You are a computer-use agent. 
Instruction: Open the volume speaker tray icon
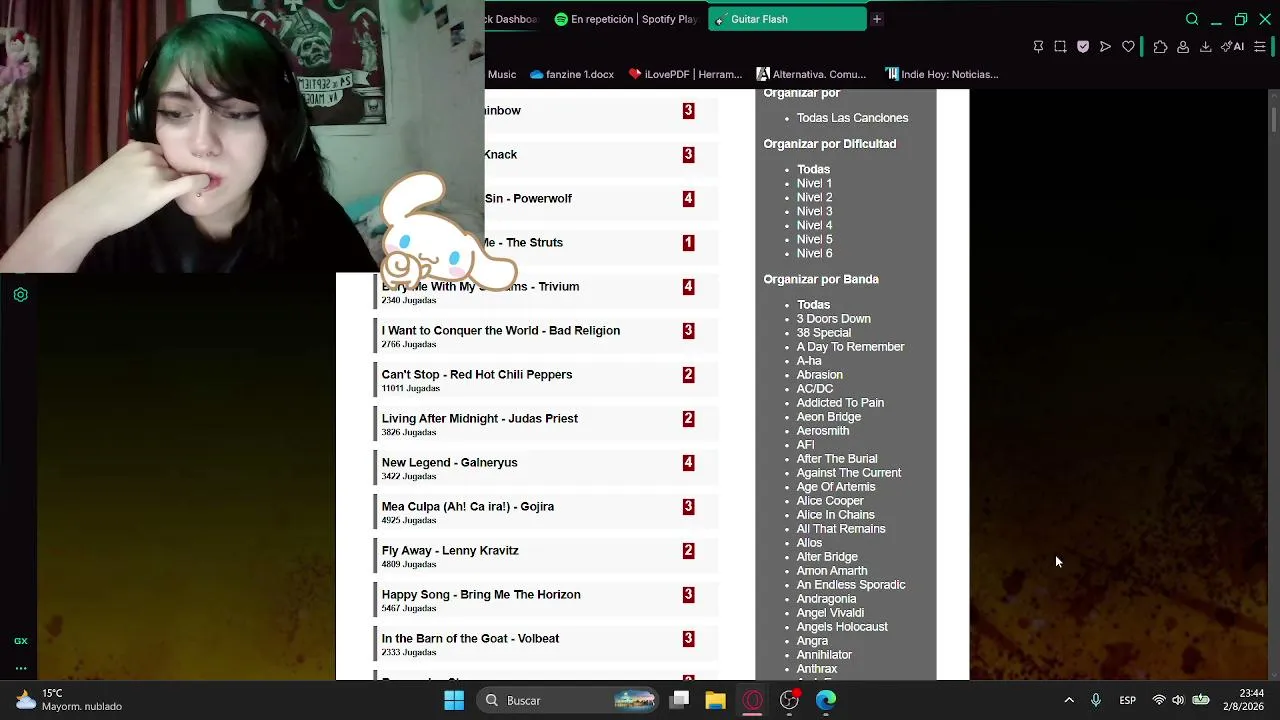pos(1178,700)
